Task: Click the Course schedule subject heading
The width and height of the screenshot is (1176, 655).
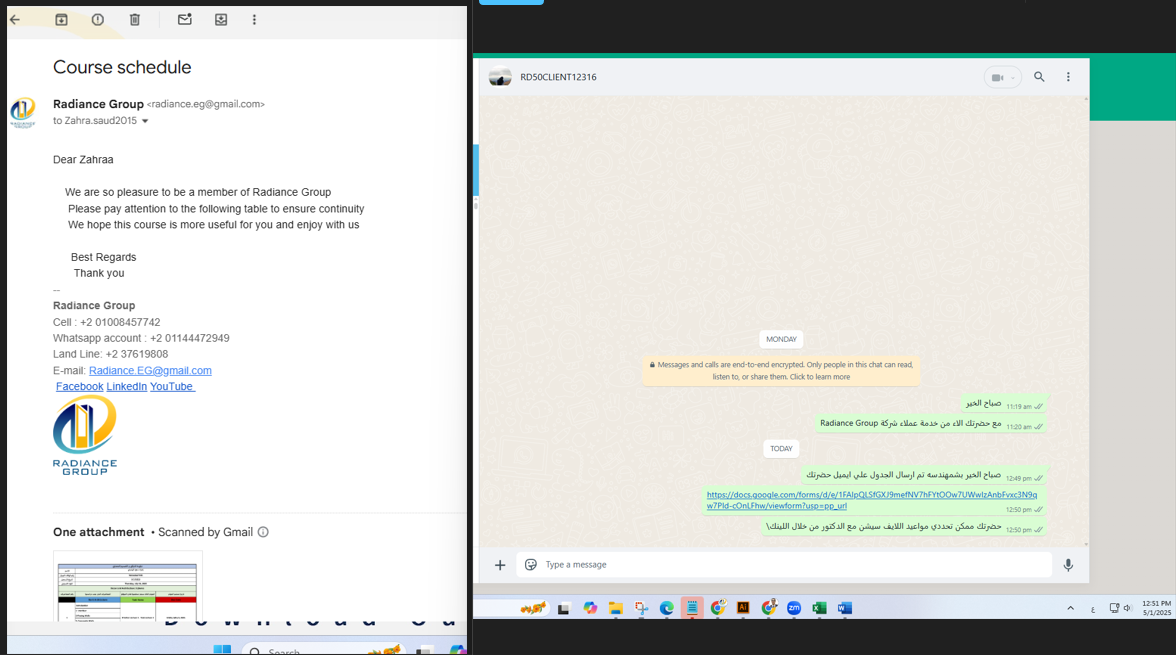Action: 122,68
